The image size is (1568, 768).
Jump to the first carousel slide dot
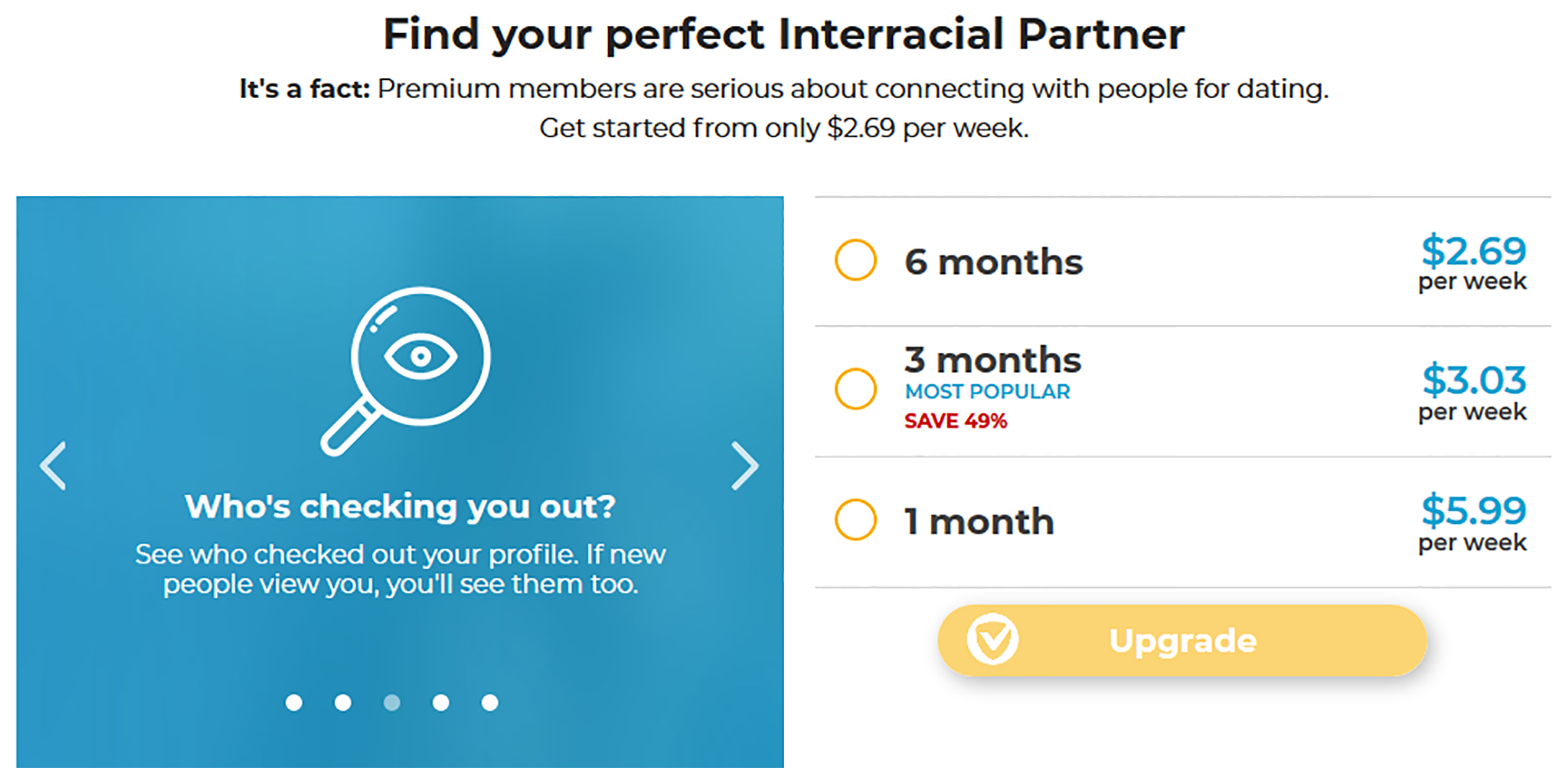click(294, 703)
